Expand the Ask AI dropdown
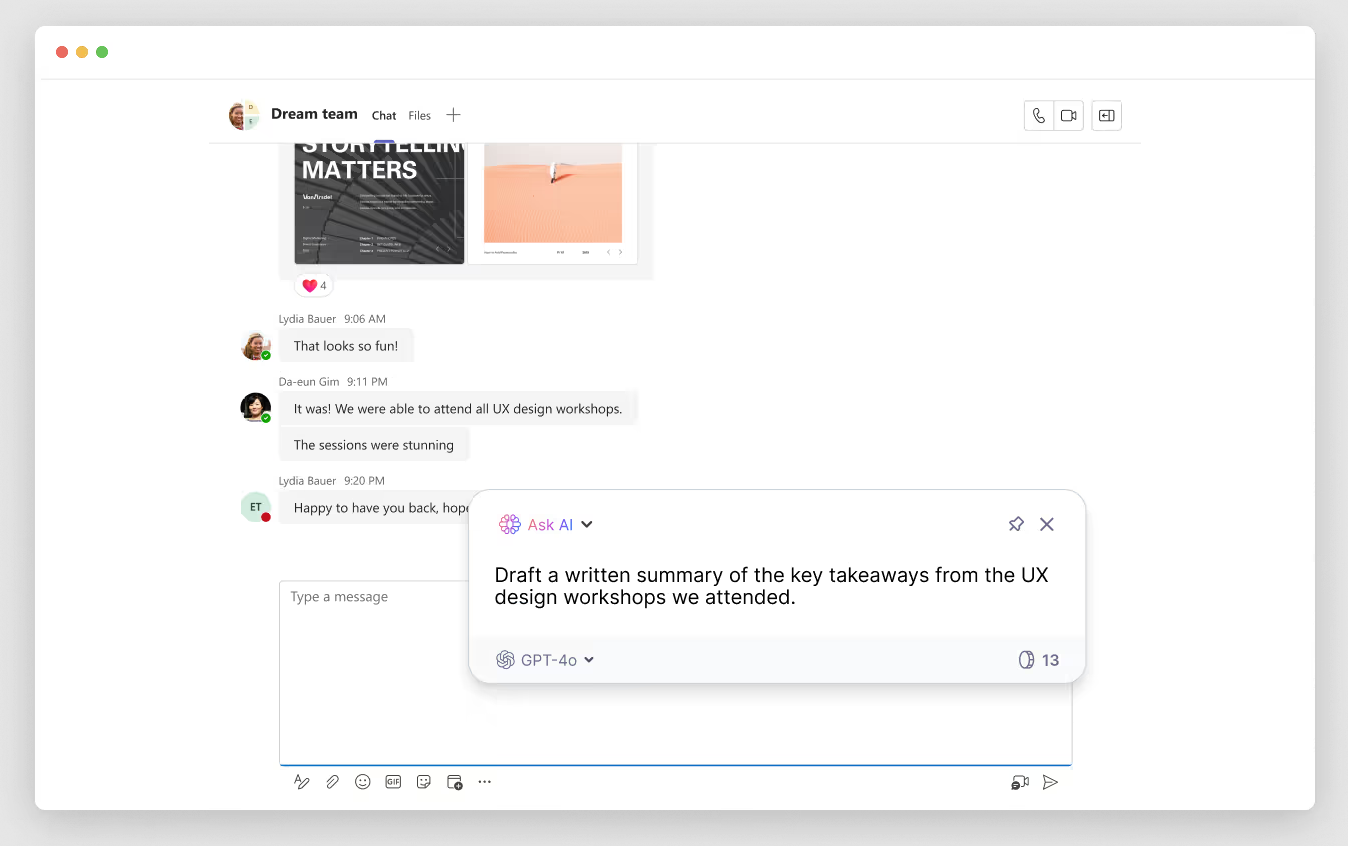This screenshot has height=846, width=1348. click(587, 525)
